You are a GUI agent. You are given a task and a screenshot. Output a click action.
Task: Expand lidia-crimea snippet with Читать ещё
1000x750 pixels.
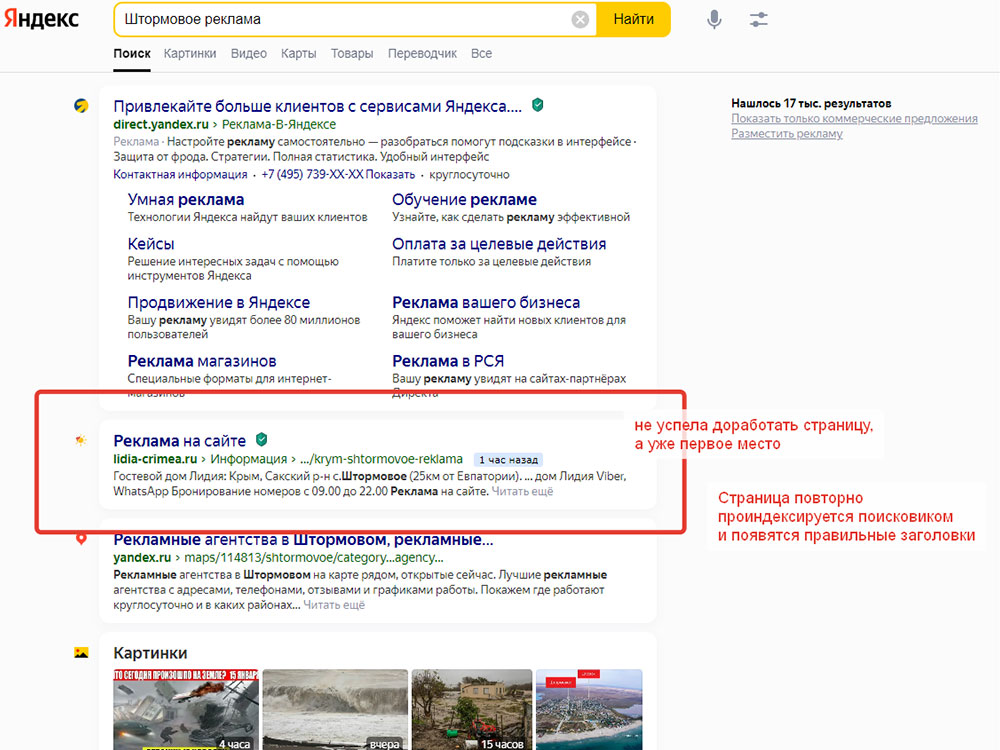click(x=522, y=491)
